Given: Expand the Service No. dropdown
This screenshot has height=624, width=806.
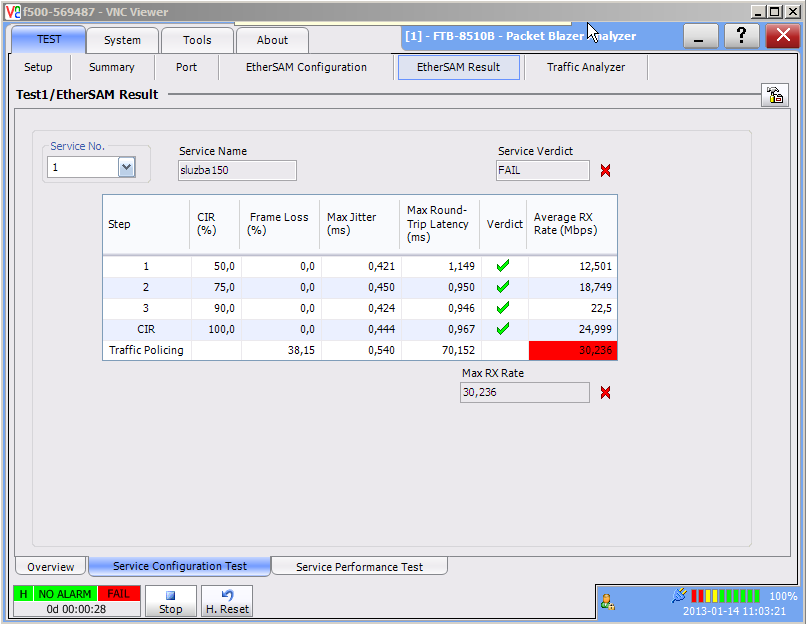Looking at the screenshot, I should coord(126,167).
